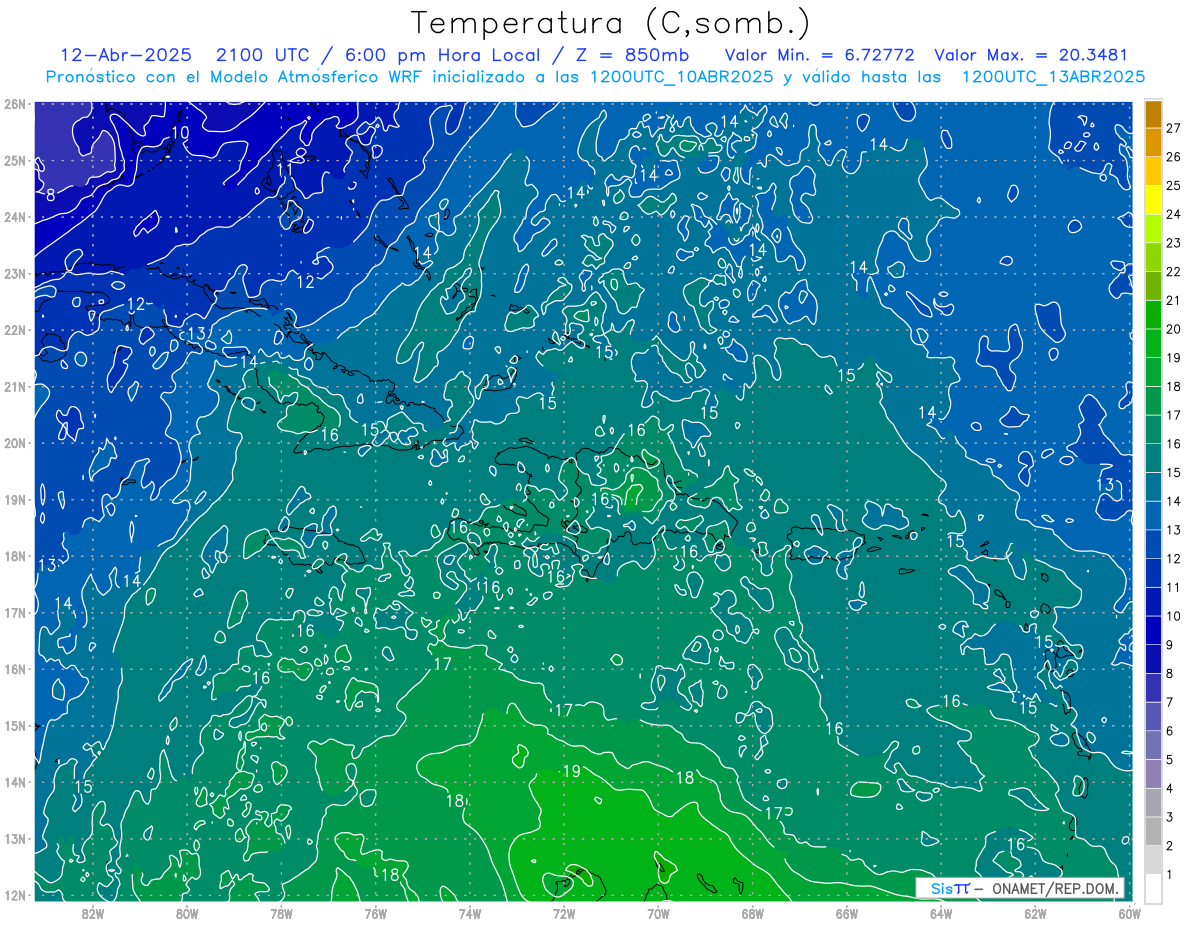Click the "20N" latitude axis label

pyautogui.click(x=15, y=443)
